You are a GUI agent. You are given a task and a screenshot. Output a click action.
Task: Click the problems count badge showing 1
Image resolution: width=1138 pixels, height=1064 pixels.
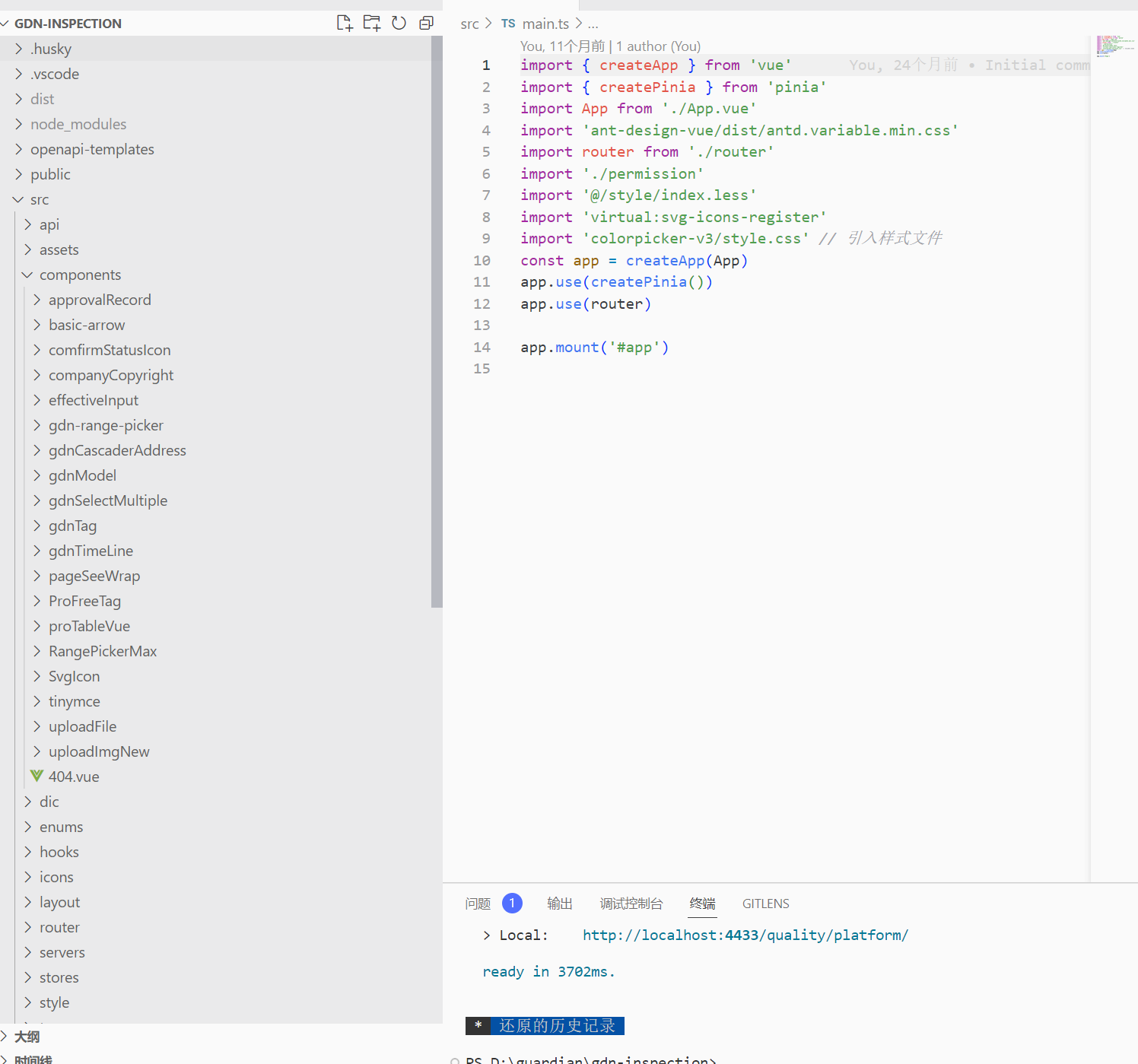(x=512, y=903)
